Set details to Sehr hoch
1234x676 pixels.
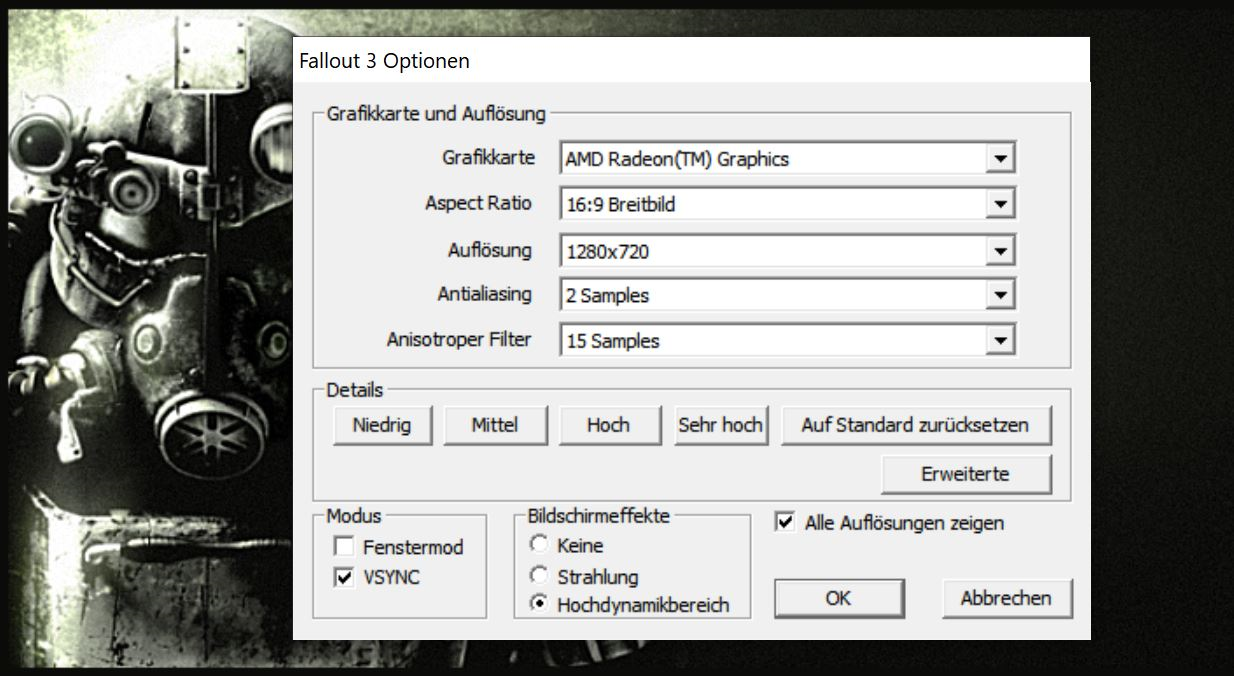(x=720, y=425)
